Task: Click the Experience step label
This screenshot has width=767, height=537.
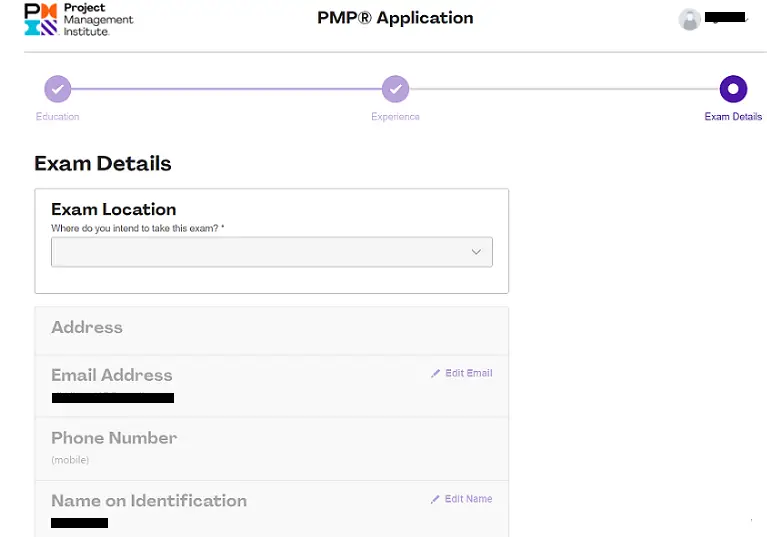Action: pos(395,116)
